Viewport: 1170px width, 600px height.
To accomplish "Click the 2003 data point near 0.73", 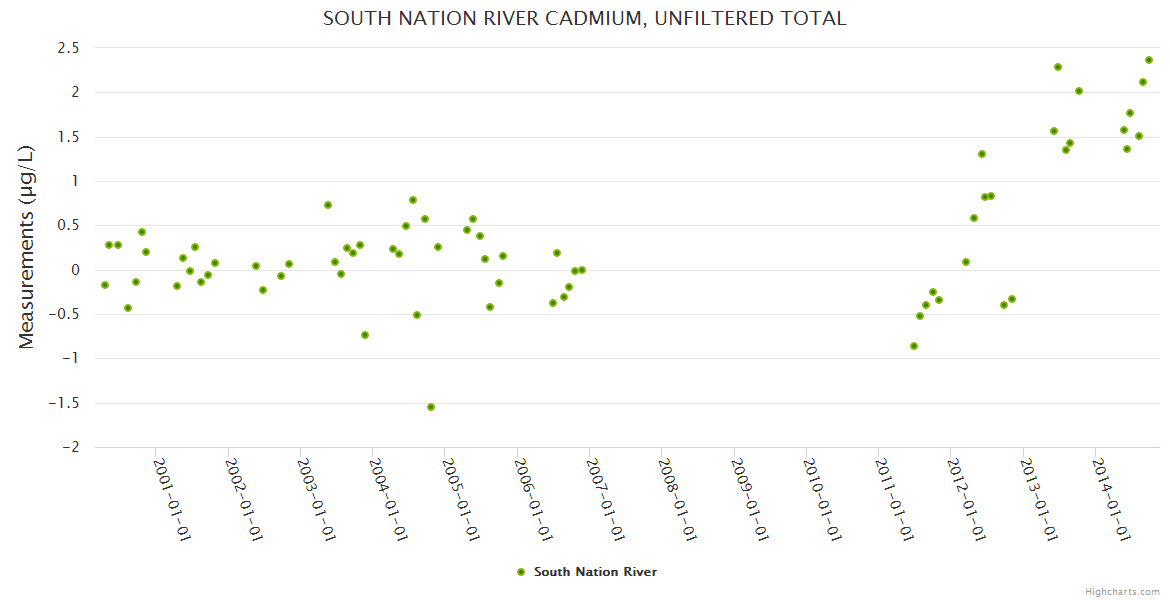I will (x=328, y=205).
